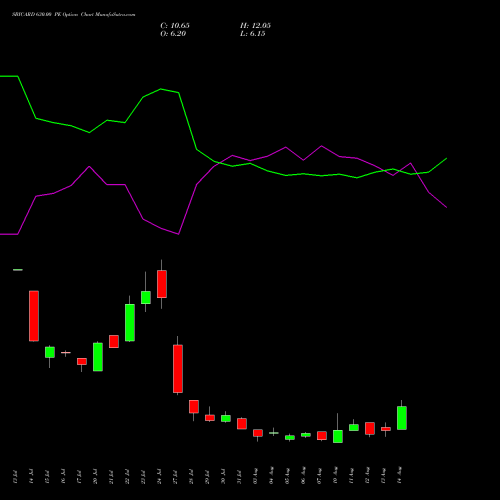Click the 27 Jul date label
The height and width of the screenshot is (500, 500).
pyautogui.click(x=175, y=477)
